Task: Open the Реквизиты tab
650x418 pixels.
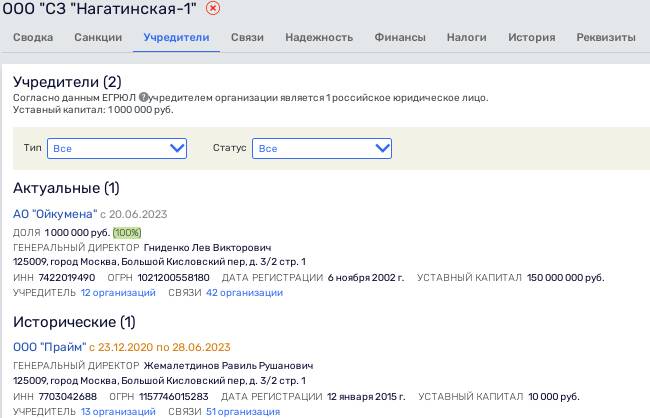Action: pos(606,37)
